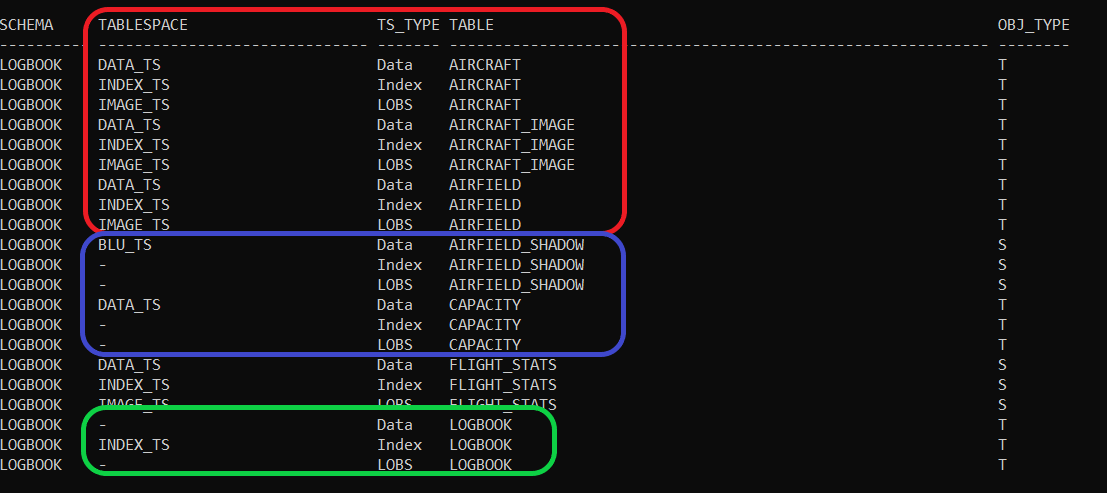
Task: Click the Index type beside table AIRFIELD
Action: [399, 205]
